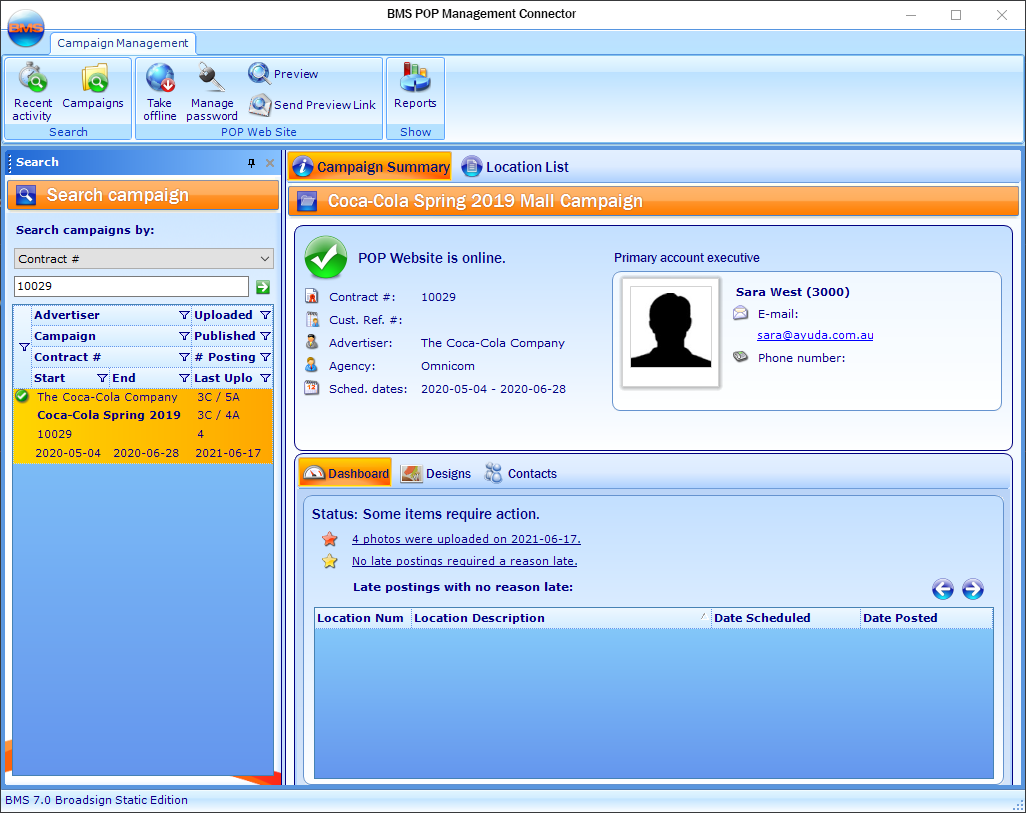Click the red star uploaded photos icon
1026x813 pixels.
point(330,539)
